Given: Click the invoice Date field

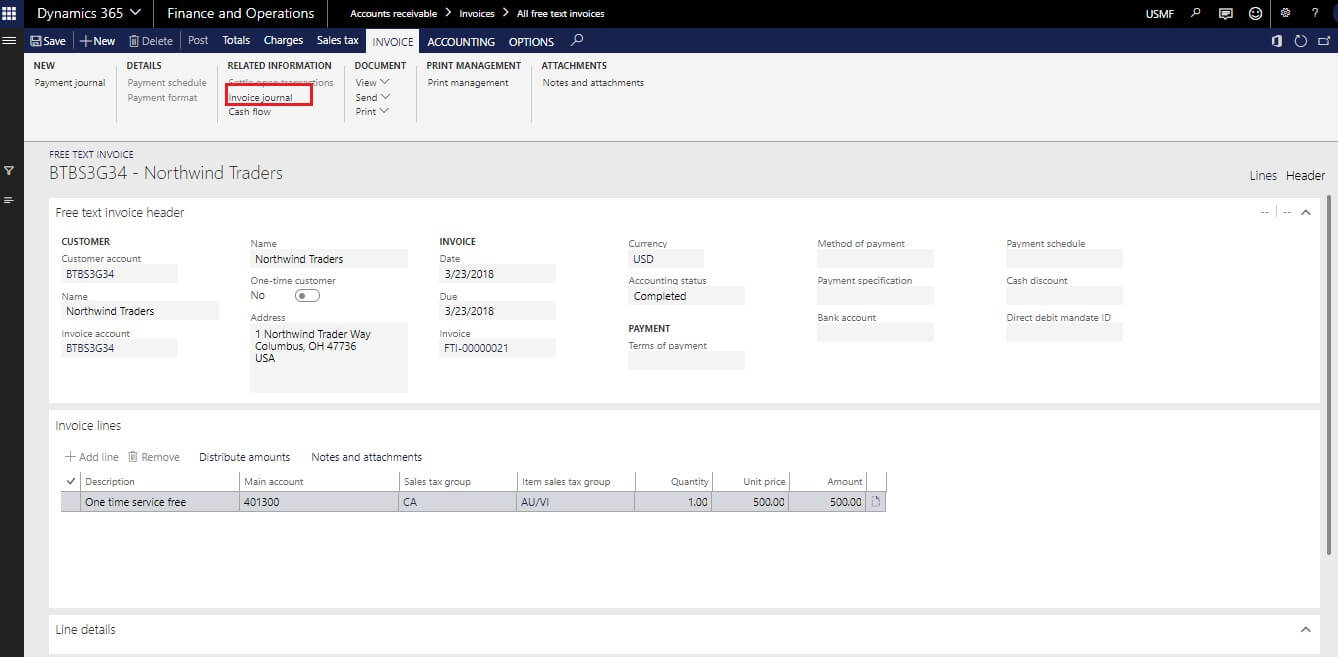Looking at the screenshot, I should [x=498, y=274].
